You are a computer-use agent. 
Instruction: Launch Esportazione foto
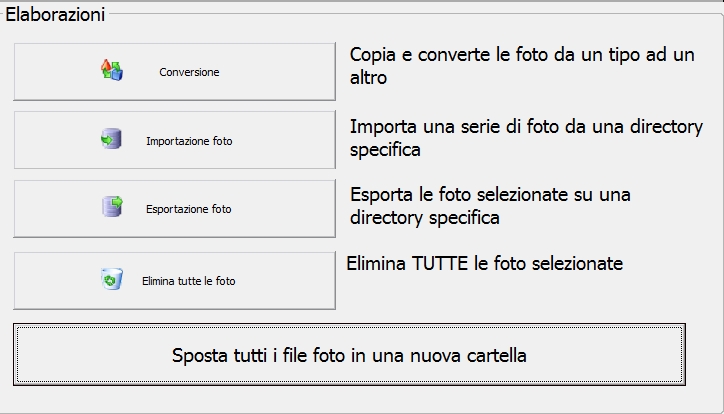[x=175, y=209]
